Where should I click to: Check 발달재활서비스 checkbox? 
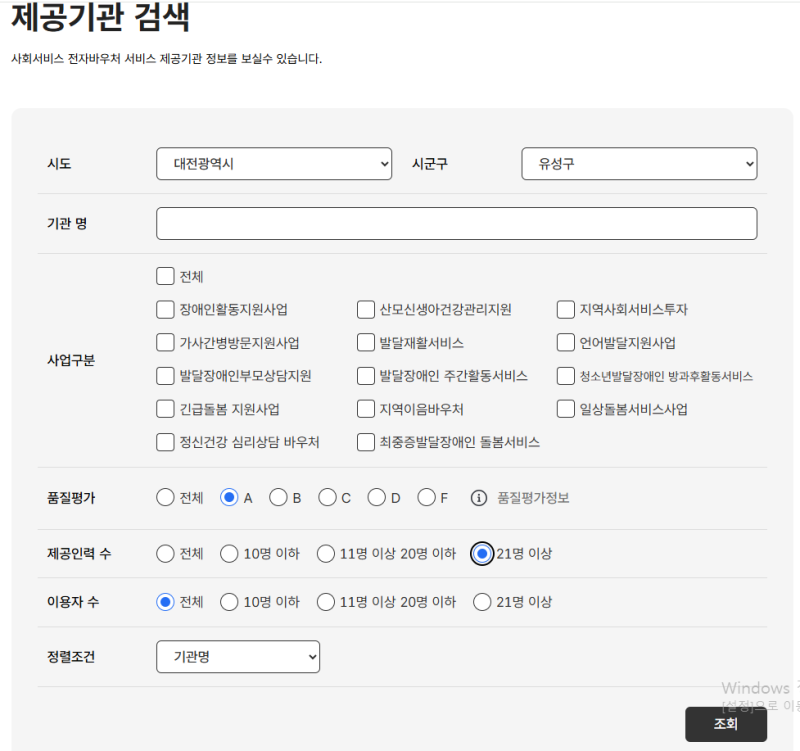coord(366,342)
